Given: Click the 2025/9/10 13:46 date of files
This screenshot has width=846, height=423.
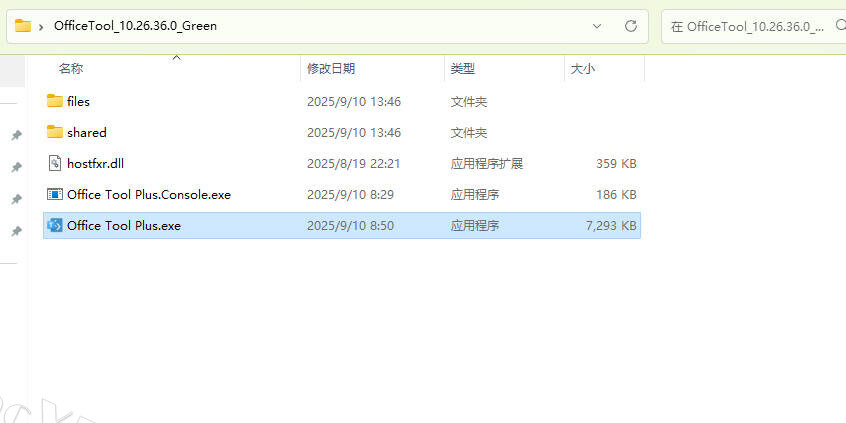Looking at the screenshot, I should (x=354, y=101).
